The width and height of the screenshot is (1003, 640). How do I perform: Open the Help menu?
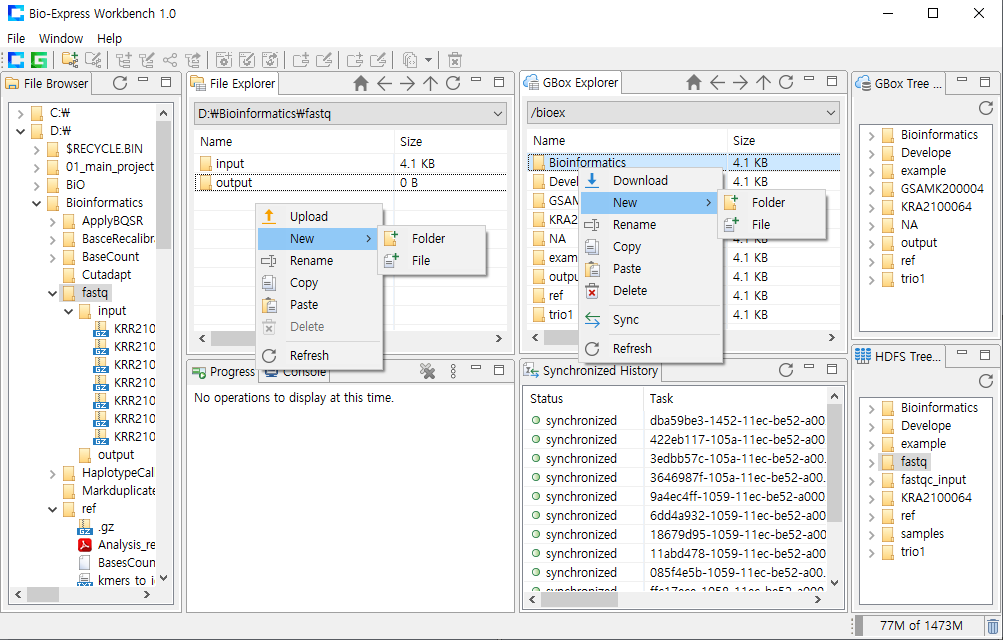[x=109, y=38]
